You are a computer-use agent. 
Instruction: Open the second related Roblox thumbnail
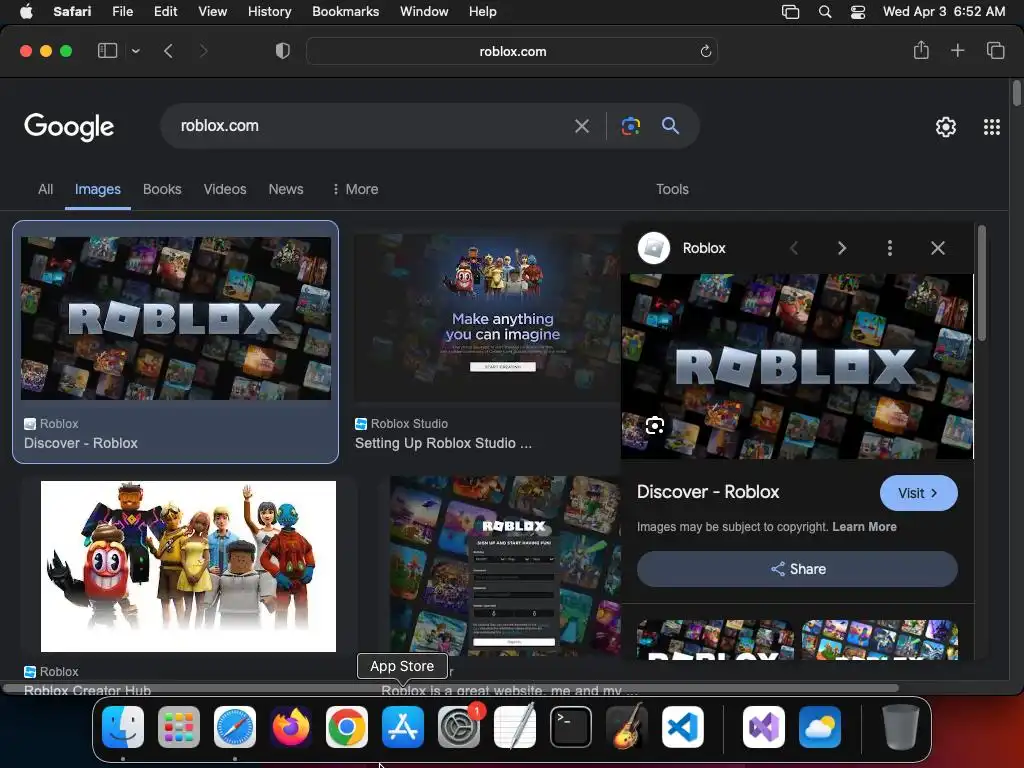pyautogui.click(x=880, y=639)
